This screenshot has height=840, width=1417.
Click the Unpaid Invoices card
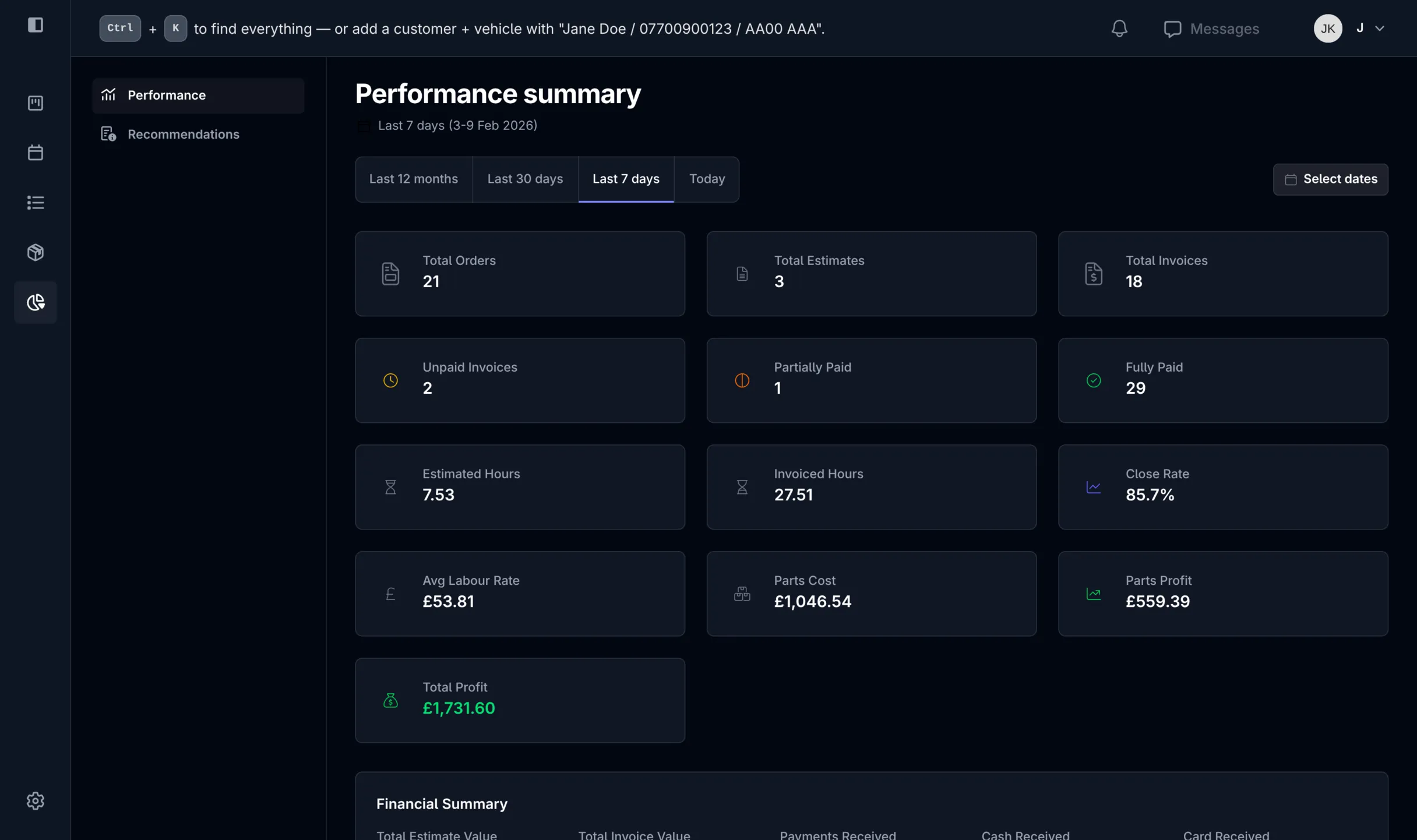point(520,380)
